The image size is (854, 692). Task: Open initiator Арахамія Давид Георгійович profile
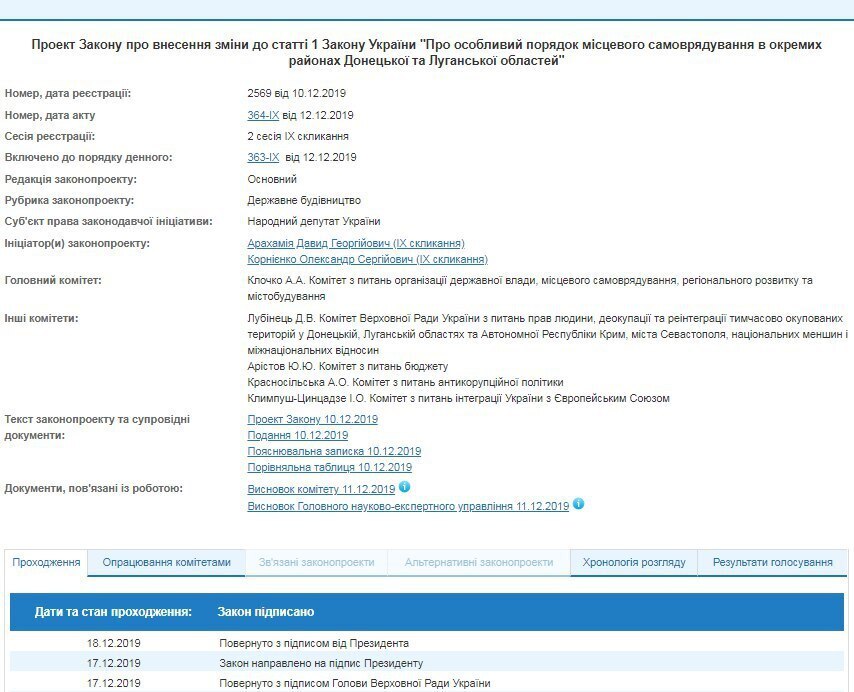click(355, 243)
